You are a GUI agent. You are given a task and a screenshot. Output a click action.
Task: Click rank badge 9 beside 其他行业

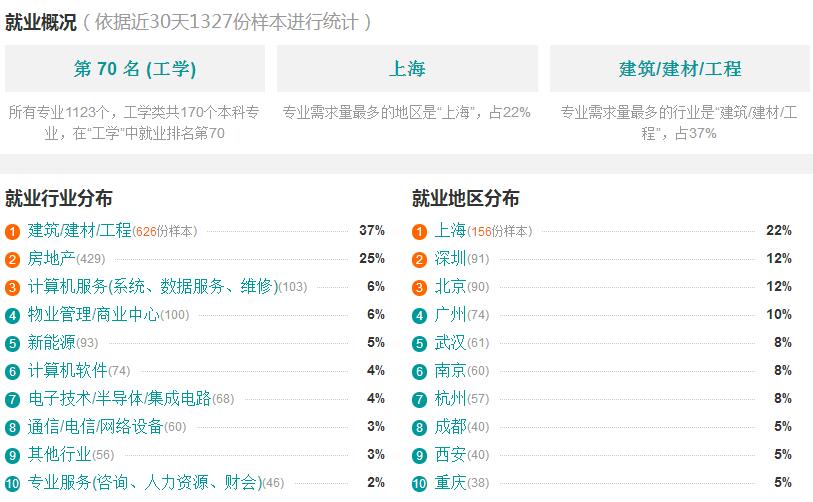(x=12, y=456)
